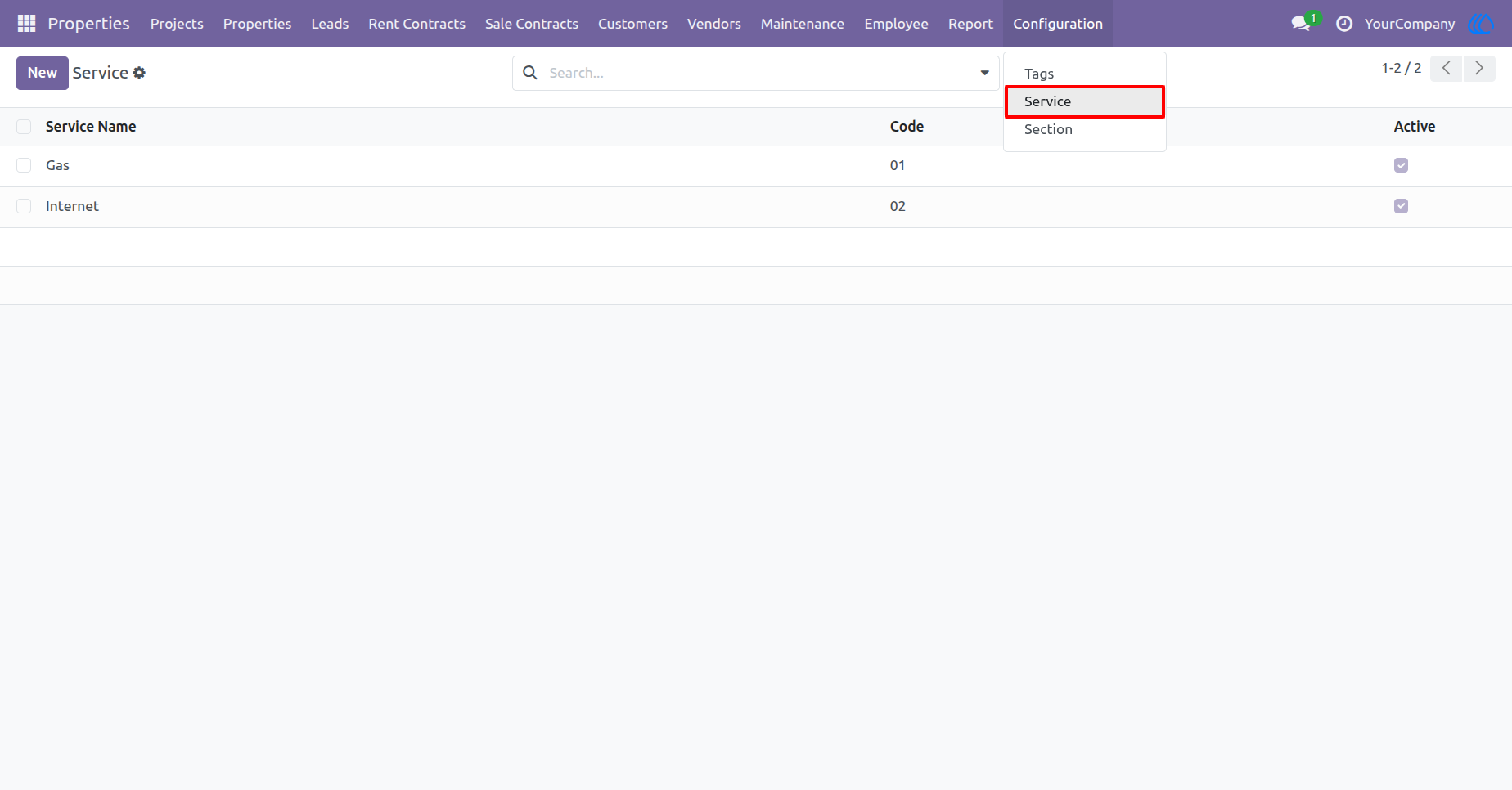This screenshot has height=790, width=1512.
Task: Click the Service gear settings icon
Action: tap(139, 73)
